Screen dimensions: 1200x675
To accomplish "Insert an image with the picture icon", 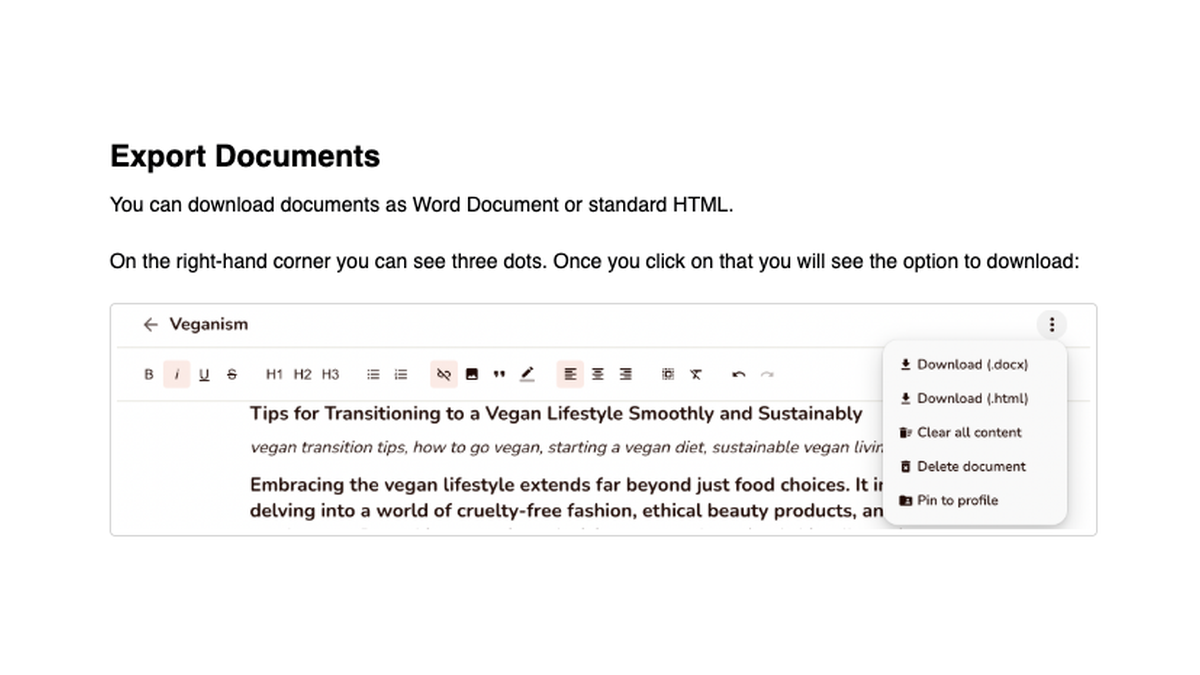I will [x=471, y=374].
